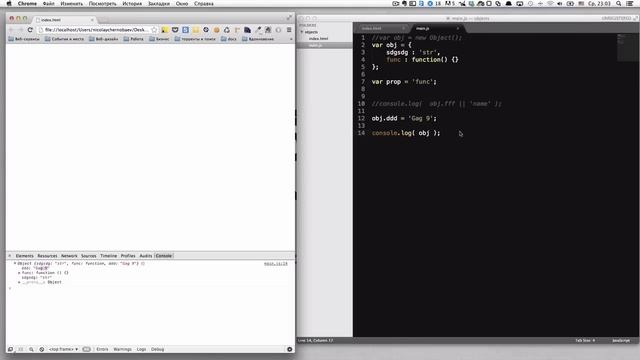Click the Pocket extension icon in Chrome
Viewport: 640px width, 360px height.
(x=175, y=30)
